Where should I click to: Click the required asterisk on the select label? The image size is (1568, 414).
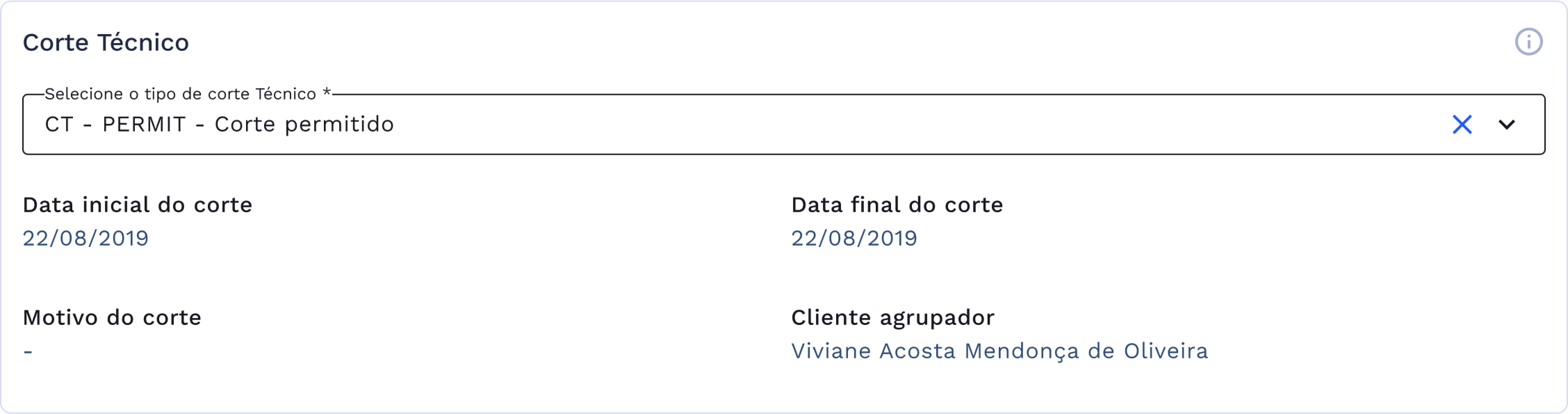pos(327,93)
